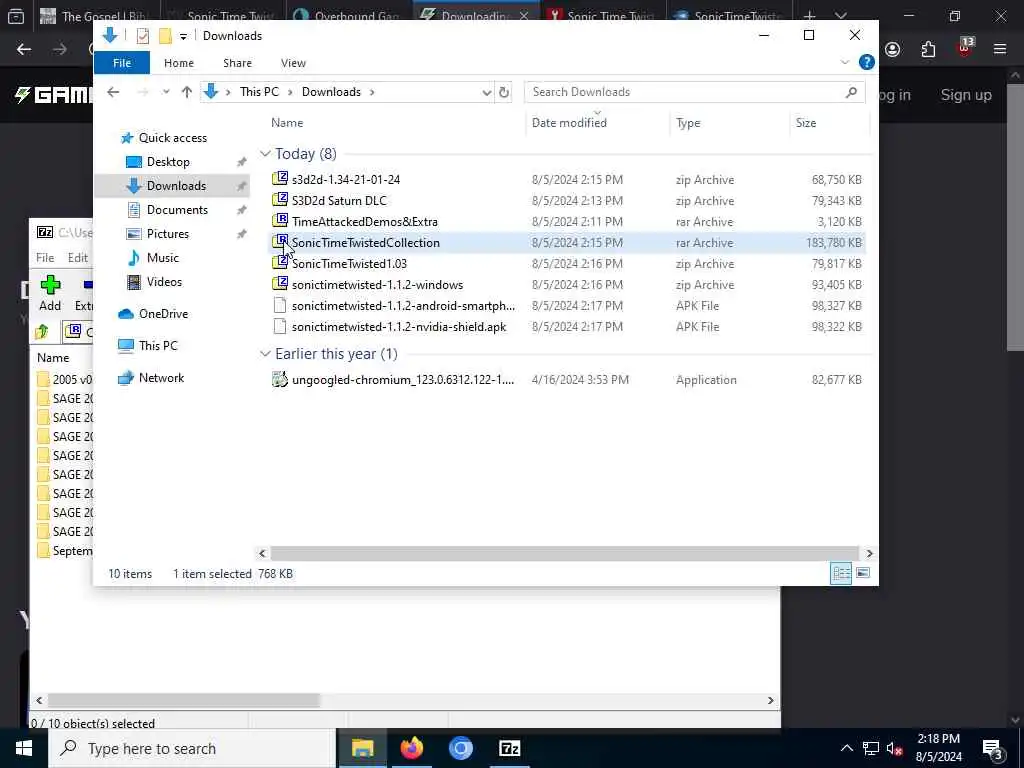Refresh the Downloads folder view

coord(504,92)
